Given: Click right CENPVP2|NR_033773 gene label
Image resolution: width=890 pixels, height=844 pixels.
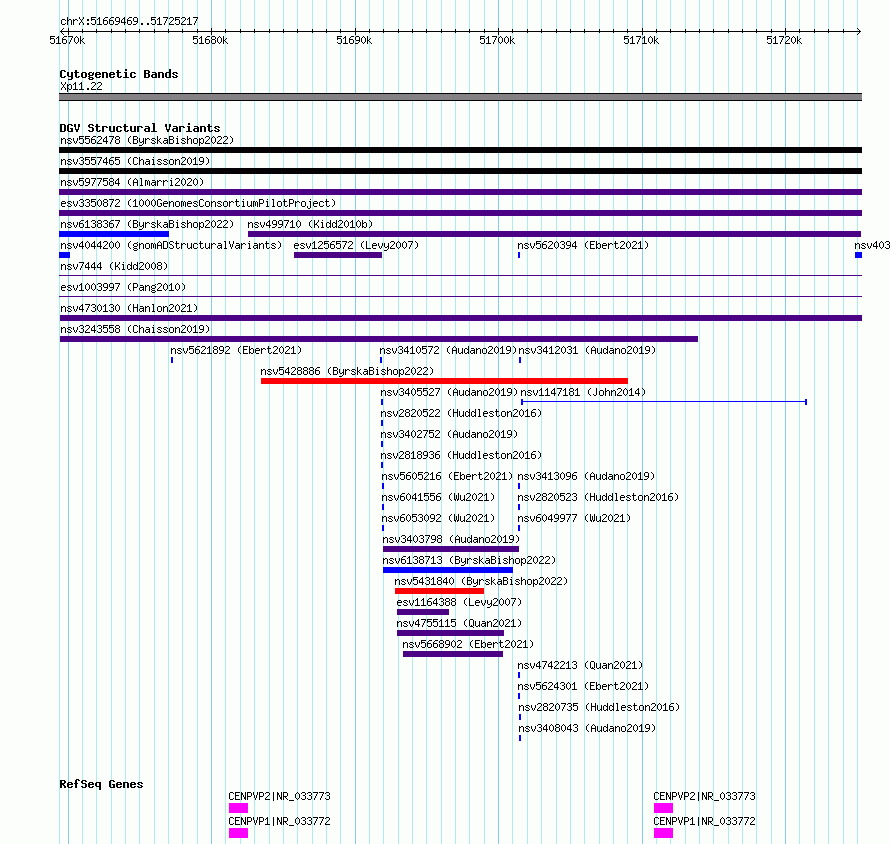Looking at the screenshot, I should pyautogui.click(x=704, y=796).
